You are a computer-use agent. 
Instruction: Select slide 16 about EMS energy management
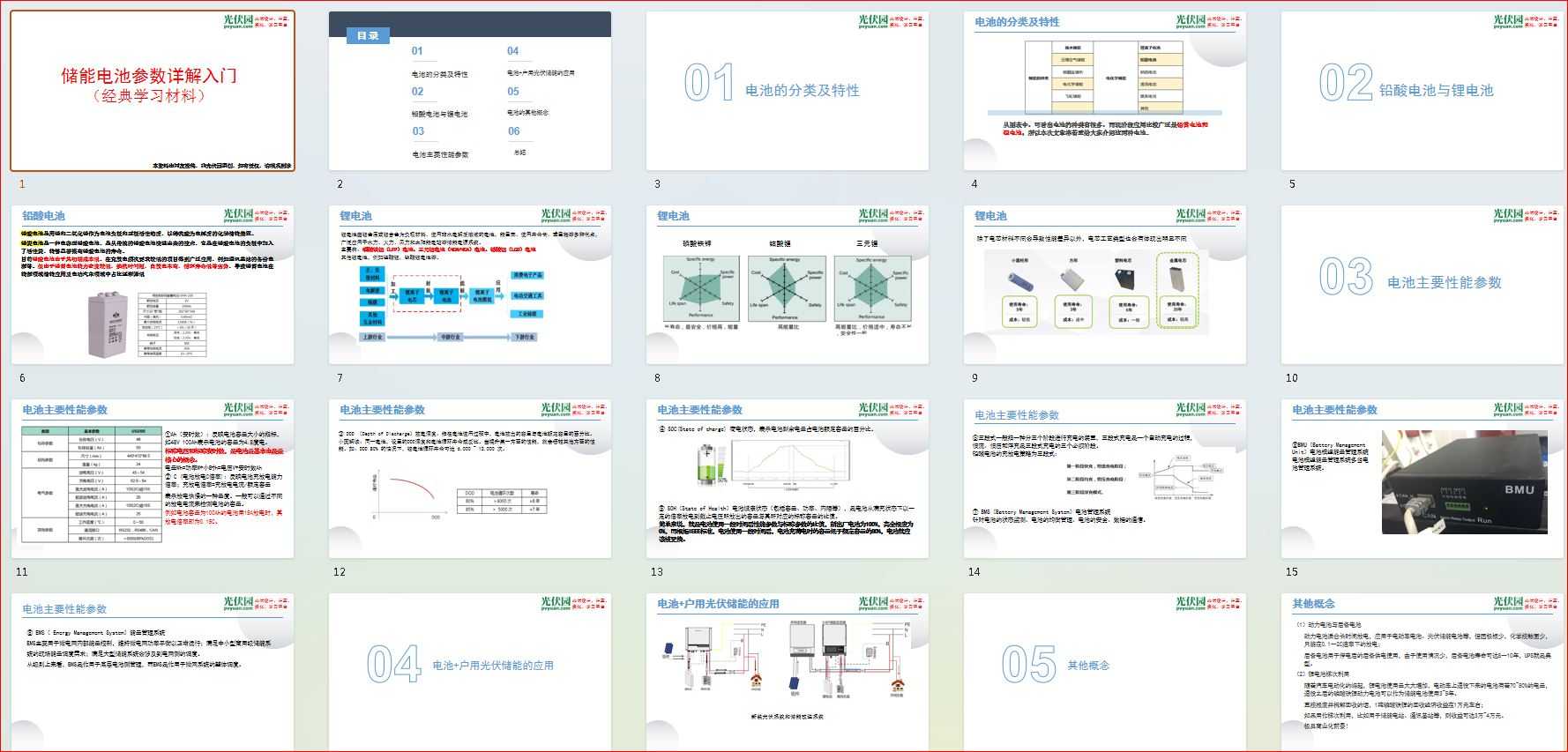(152, 673)
